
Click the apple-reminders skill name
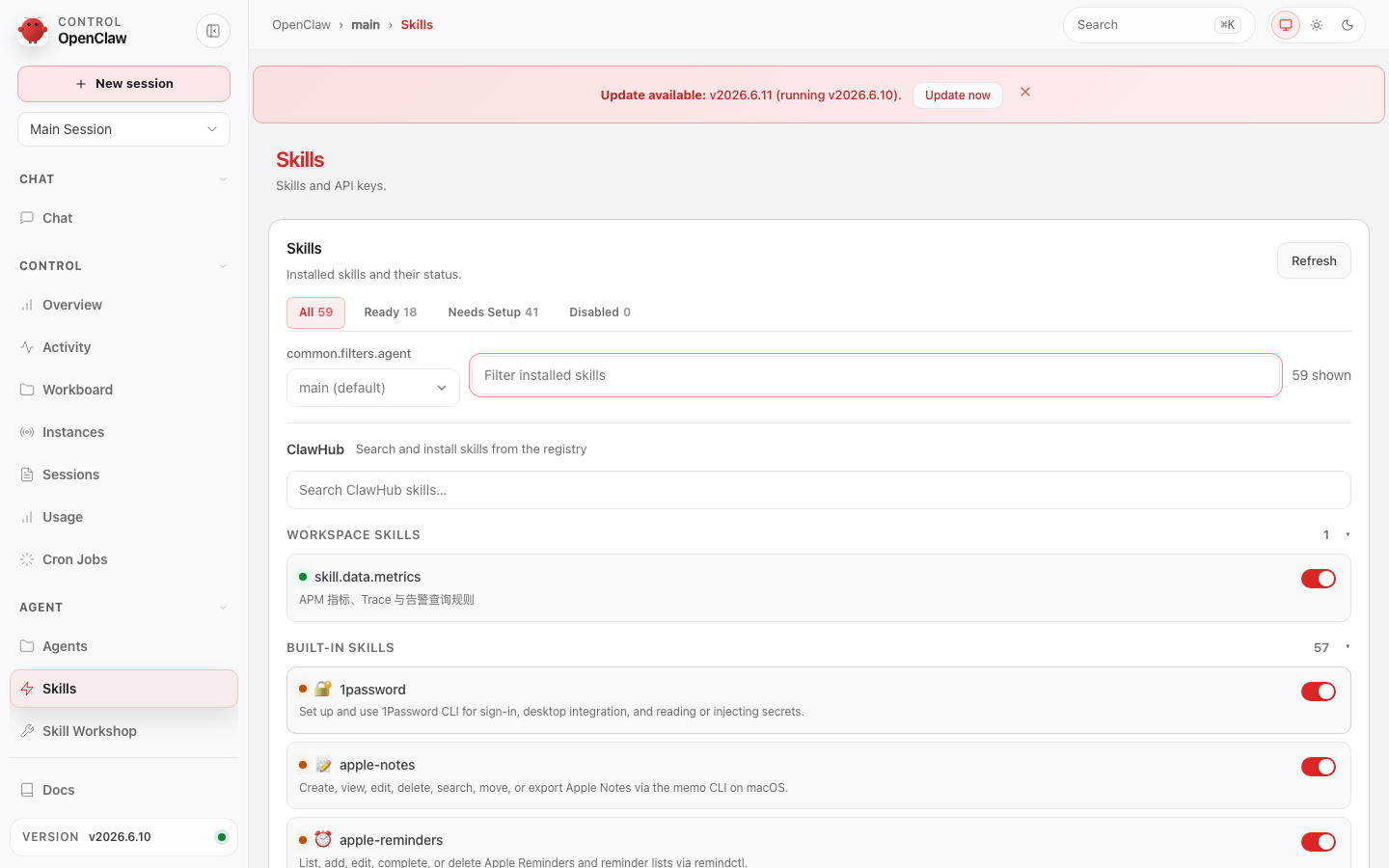click(392, 840)
